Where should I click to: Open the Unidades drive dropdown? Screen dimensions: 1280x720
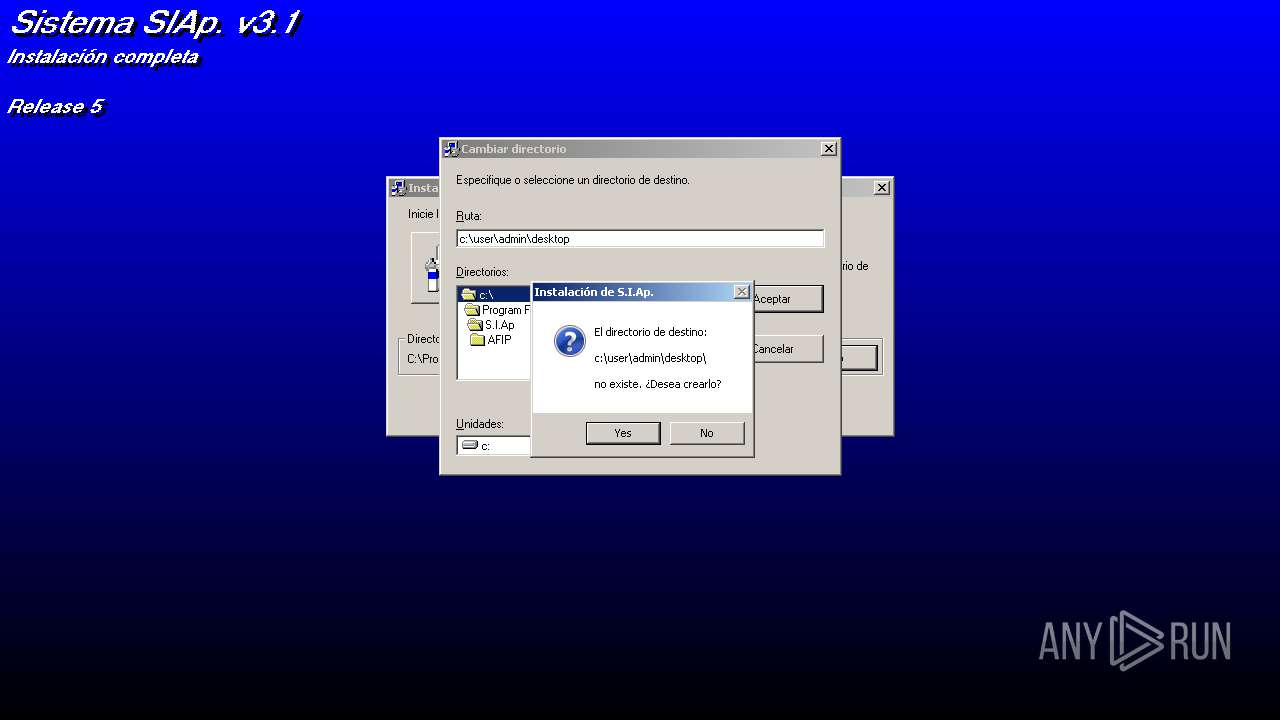494,445
